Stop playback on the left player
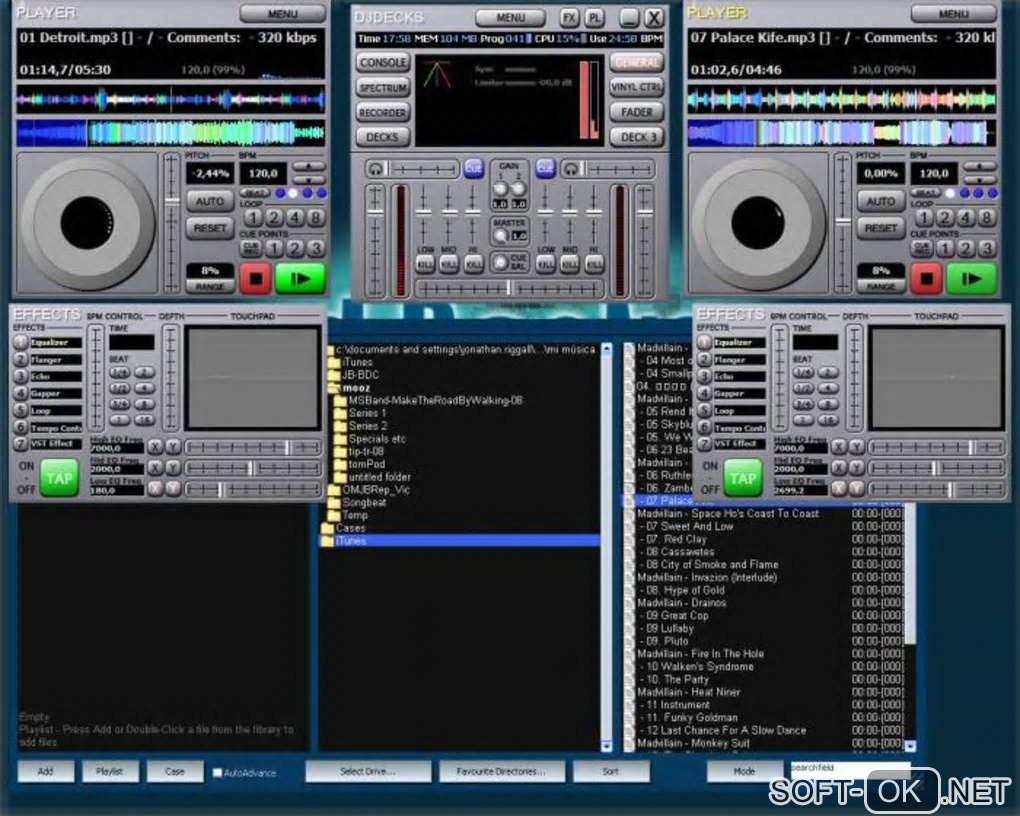Image resolution: width=1020 pixels, height=816 pixels. point(256,279)
